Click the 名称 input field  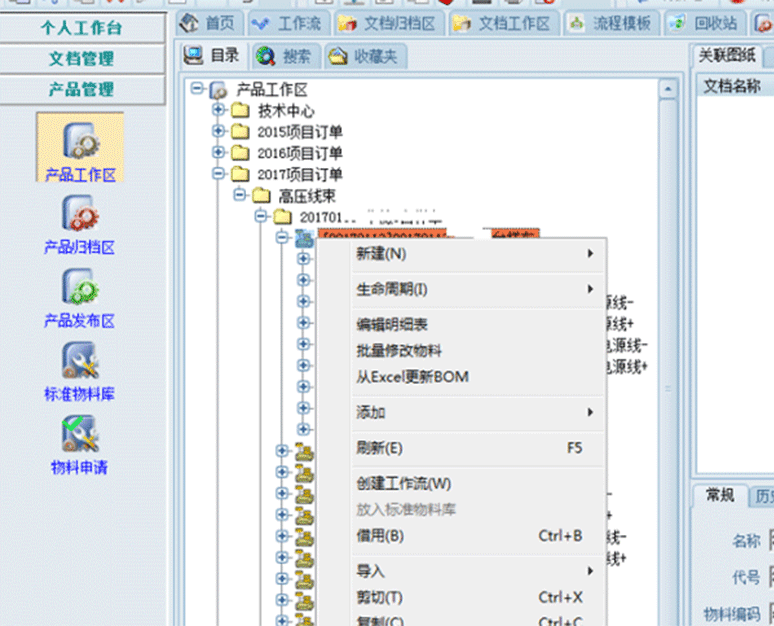pos(770,541)
